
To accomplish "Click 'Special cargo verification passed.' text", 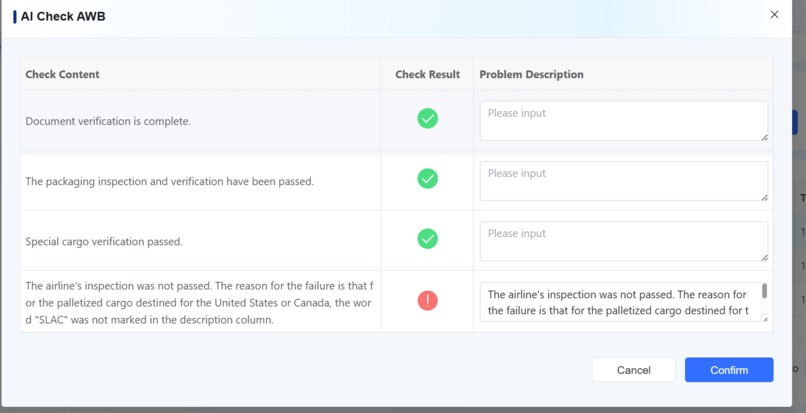I will (104, 241).
